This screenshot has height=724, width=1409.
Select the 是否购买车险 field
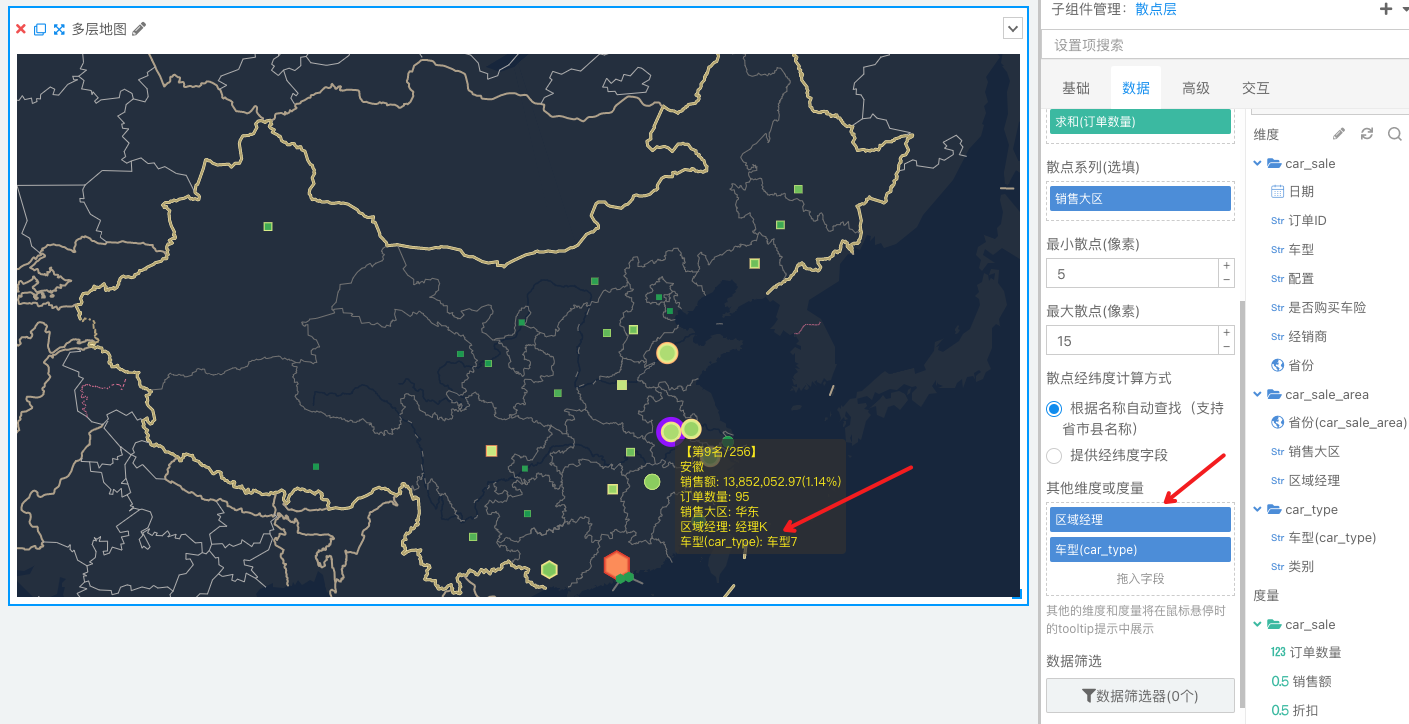pos(1327,307)
